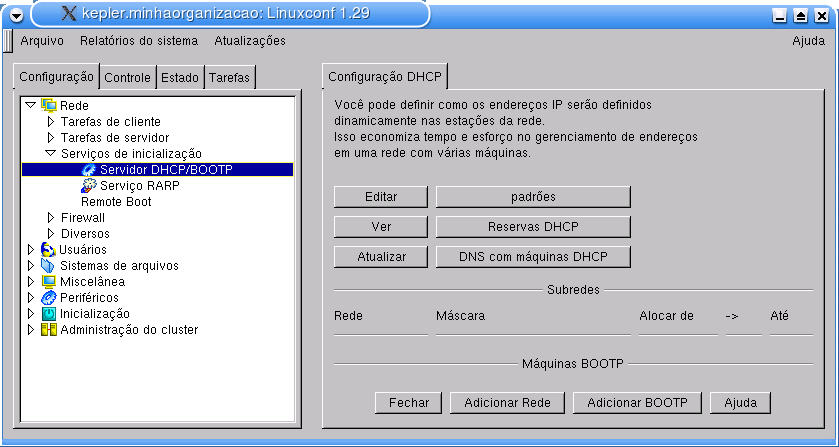Switch to the Tarefas tab
The height and width of the screenshot is (447, 839).
pos(230,77)
